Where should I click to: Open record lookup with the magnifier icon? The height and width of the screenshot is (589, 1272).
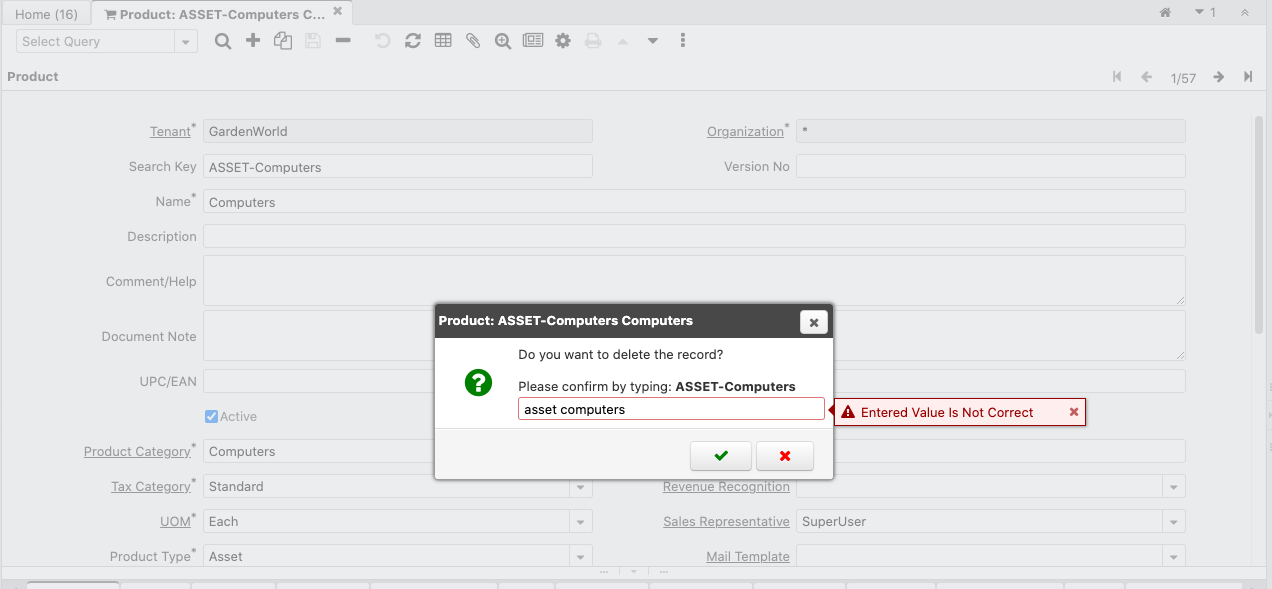tap(223, 40)
